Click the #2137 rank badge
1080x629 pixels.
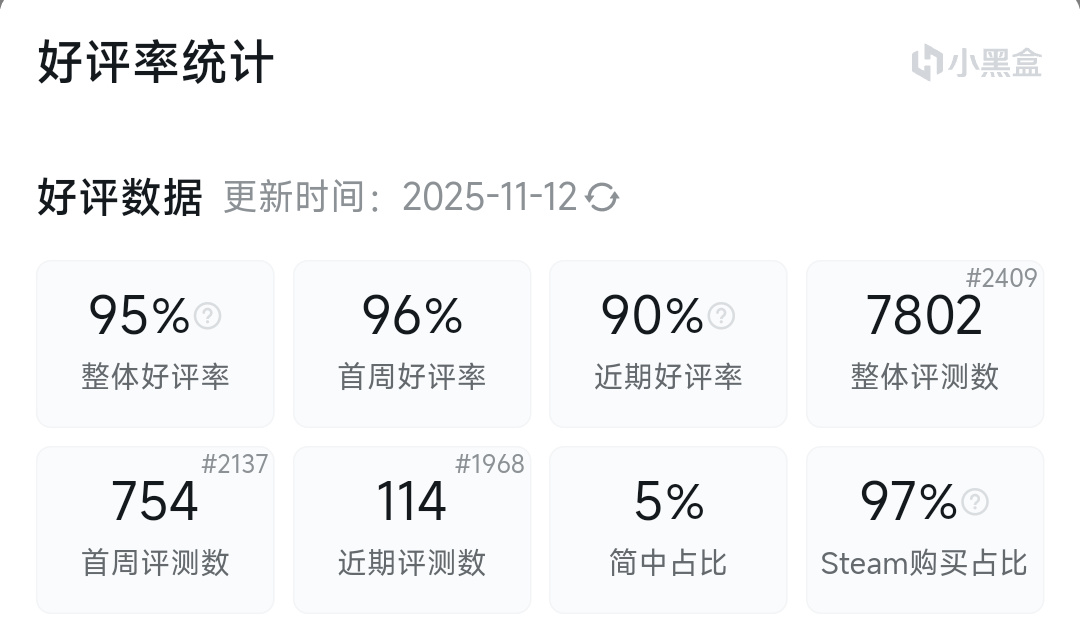235,464
